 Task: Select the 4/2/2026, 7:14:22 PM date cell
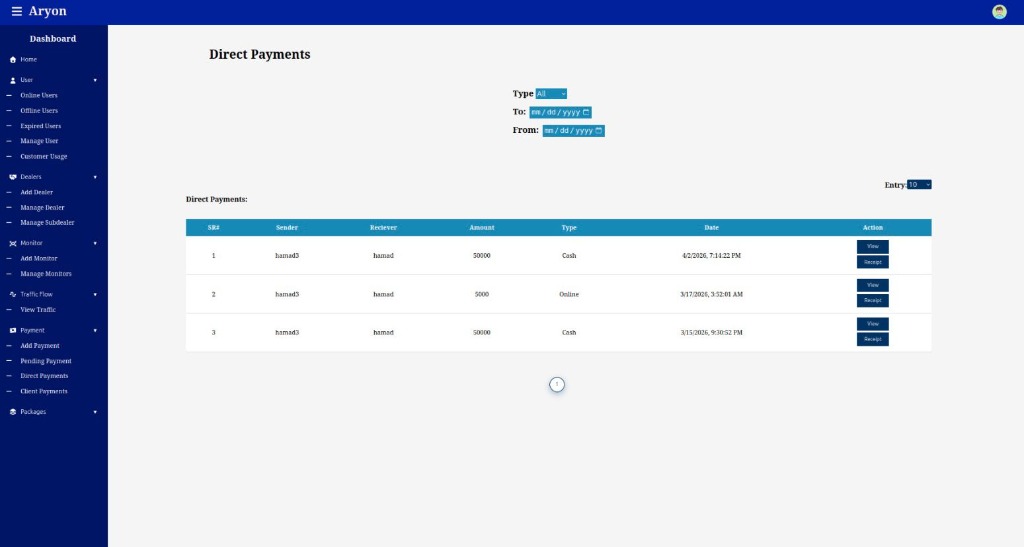click(x=712, y=256)
